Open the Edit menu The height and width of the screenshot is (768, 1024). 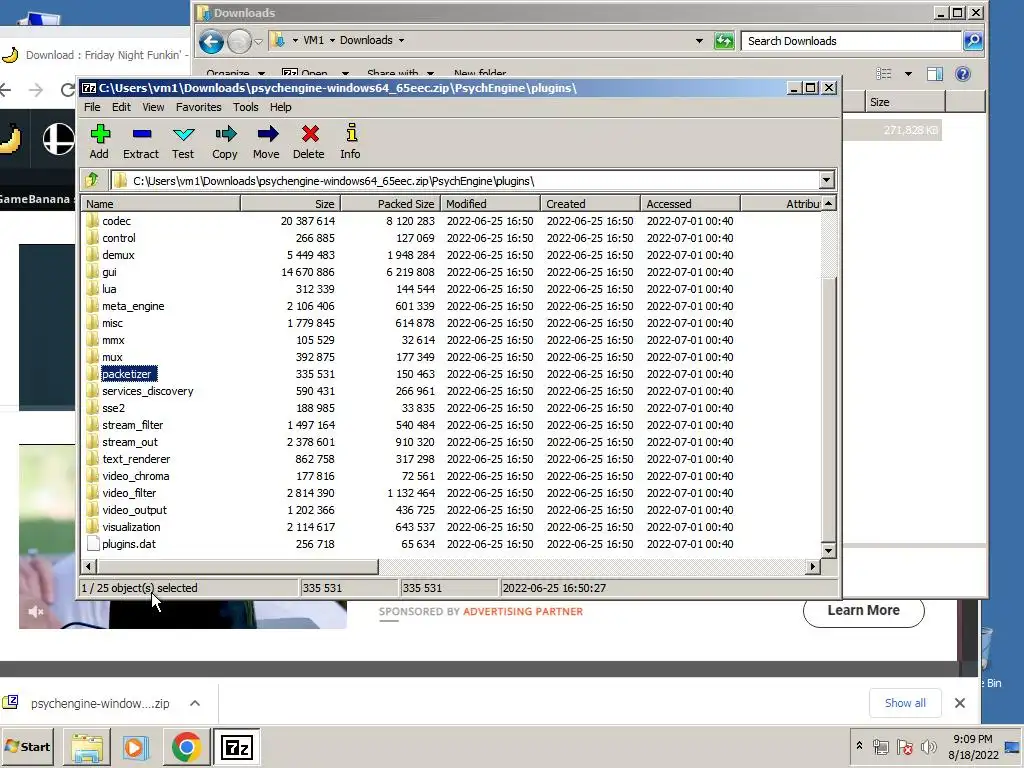tap(121, 107)
